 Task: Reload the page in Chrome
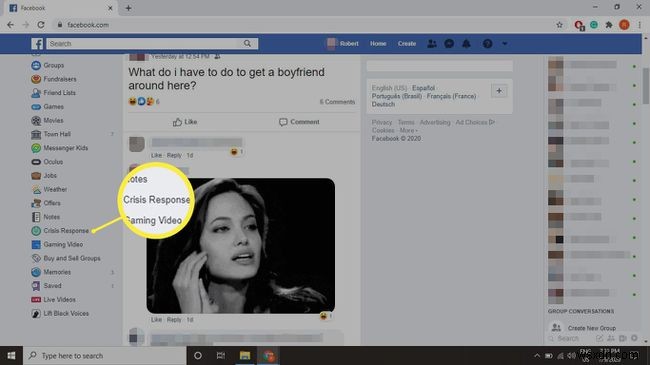pos(41,25)
